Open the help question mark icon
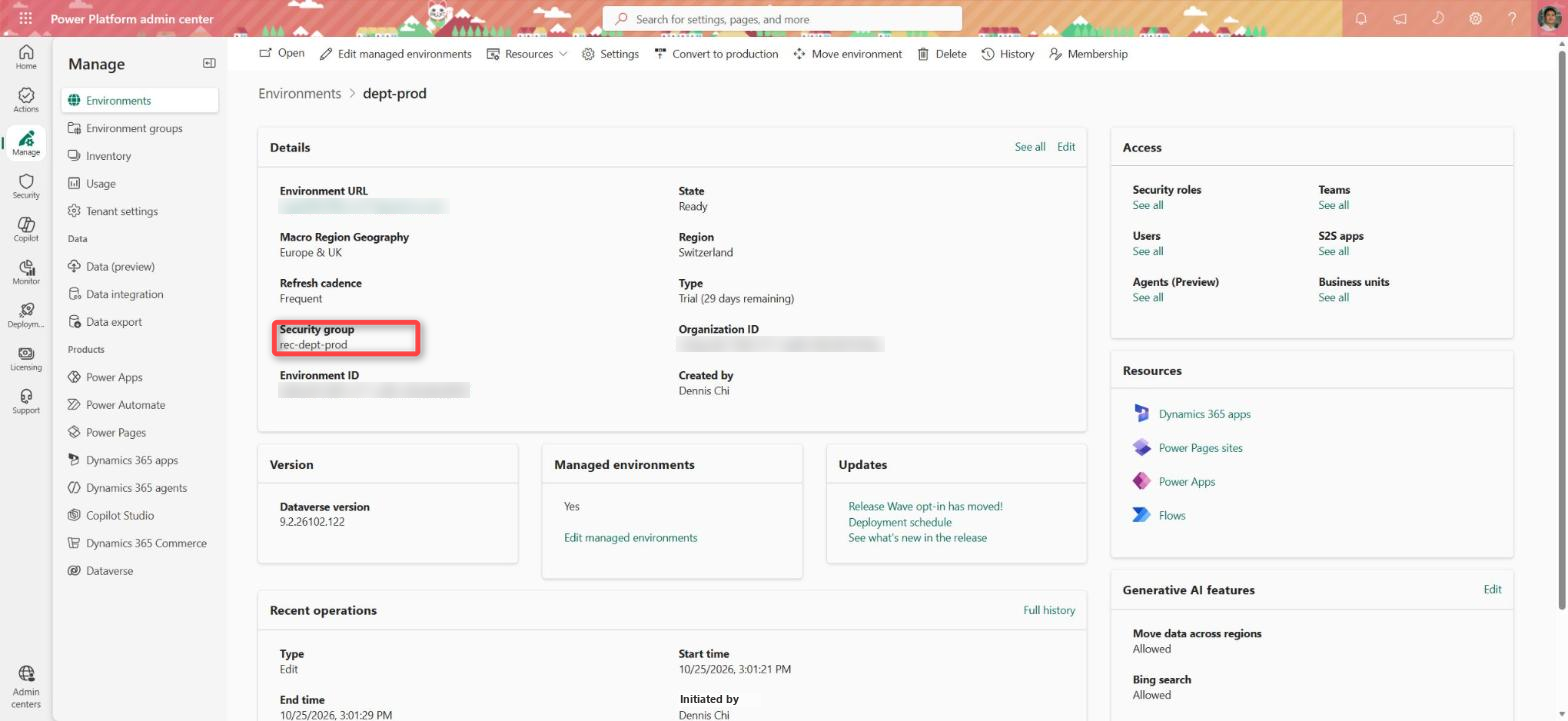Image resolution: width=1568 pixels, height=721 pixels. pos(1513,18)
